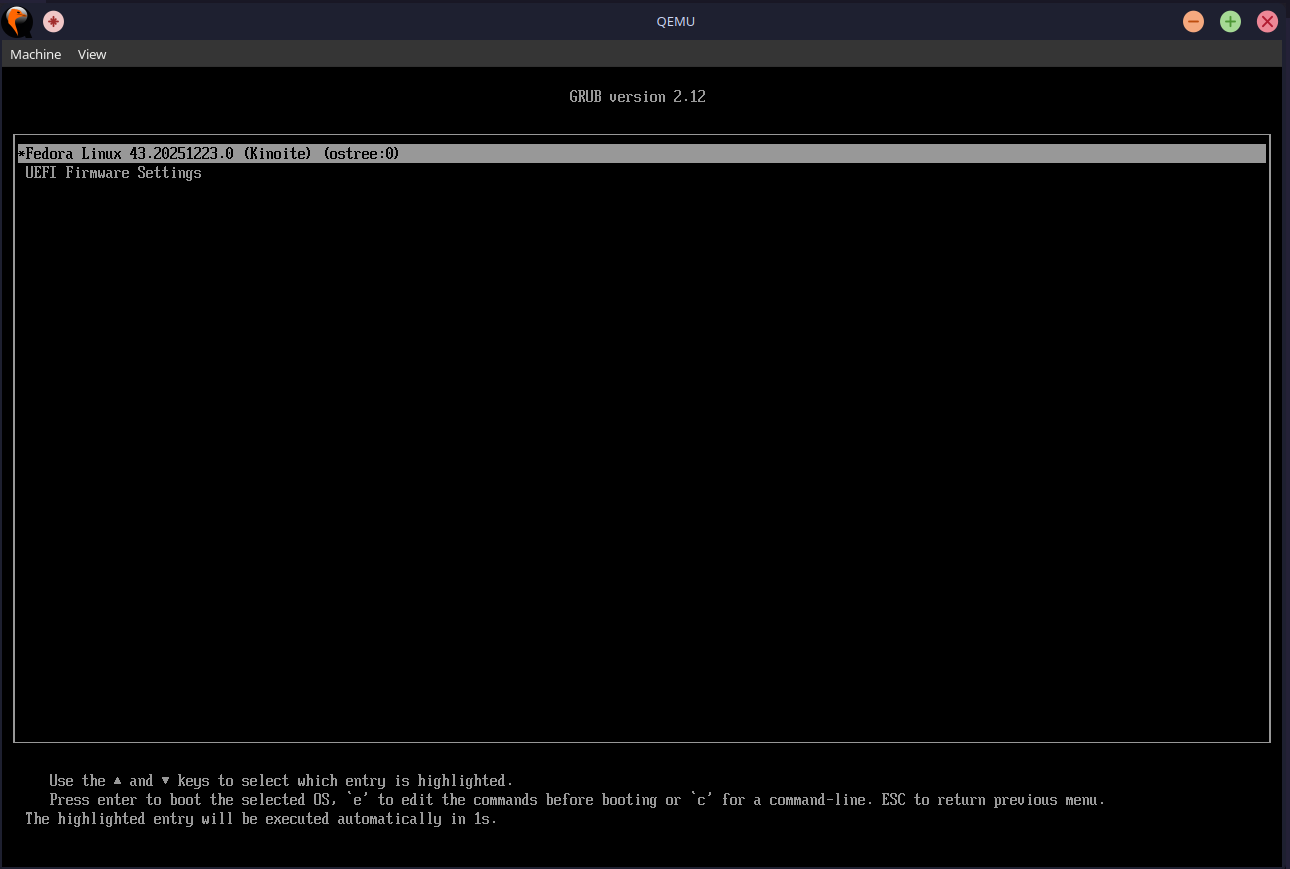The image size is (1290, 869).
Task: Close the QEMU window
Action: (1267, 21)
